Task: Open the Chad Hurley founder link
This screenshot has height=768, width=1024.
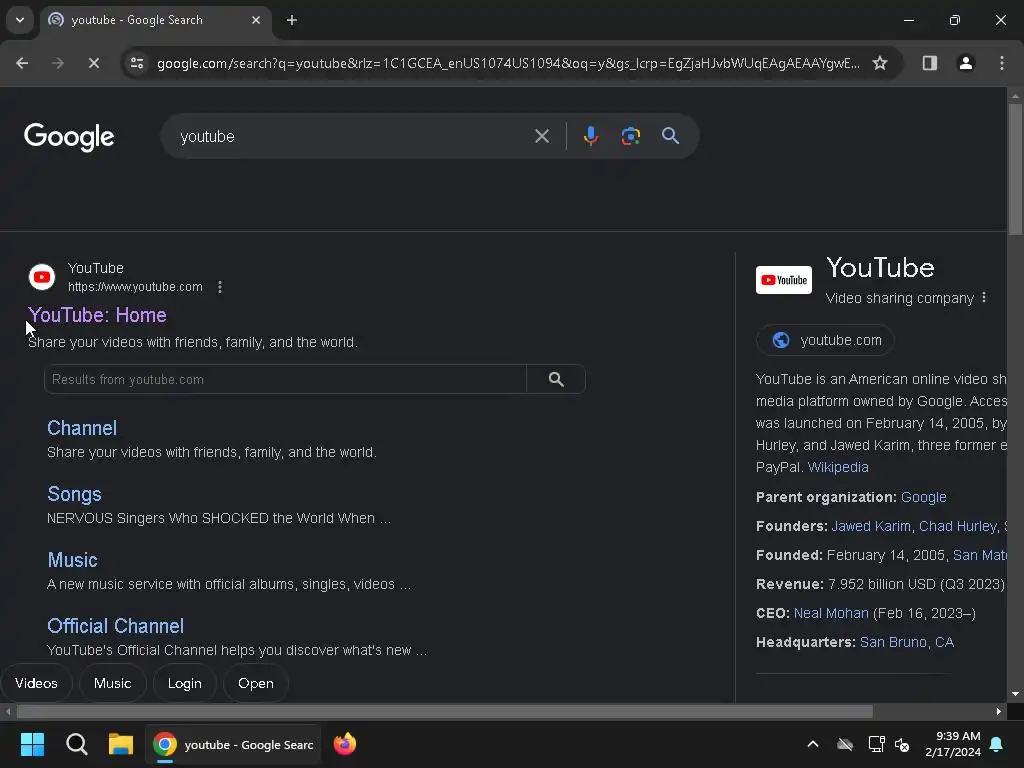Action: [x=958, y=526]
